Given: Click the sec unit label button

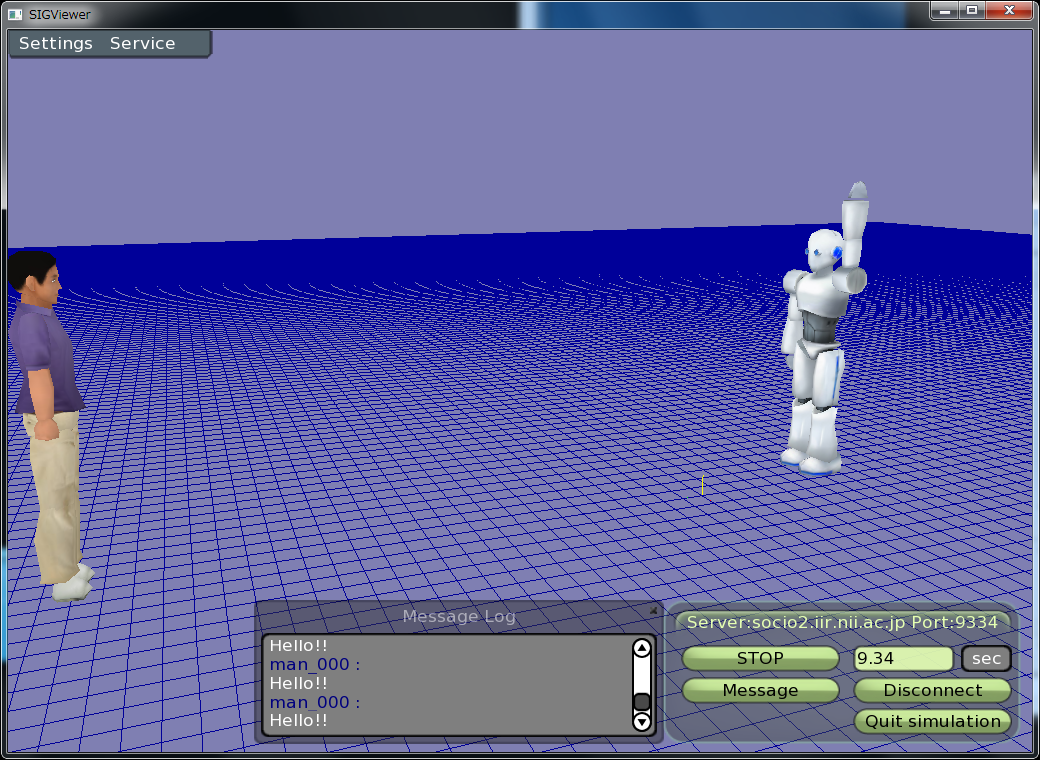Looking at the screenshot, I should [986, 659].
